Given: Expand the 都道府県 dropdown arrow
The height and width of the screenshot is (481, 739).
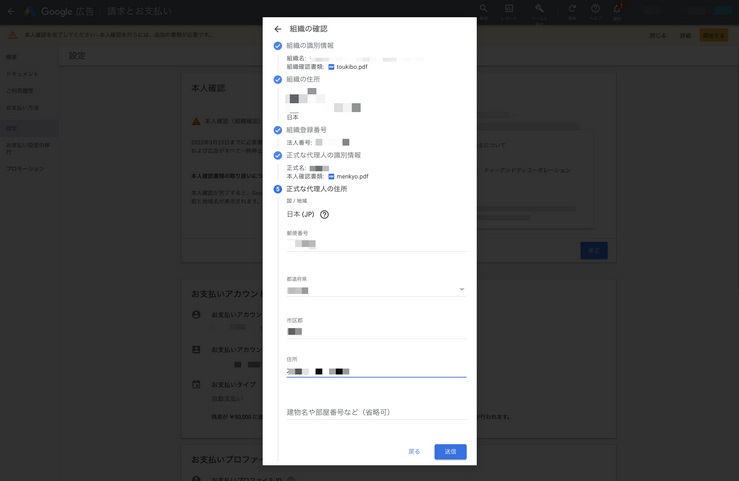Looking at the screenshot, I should [x=461, y=290].
